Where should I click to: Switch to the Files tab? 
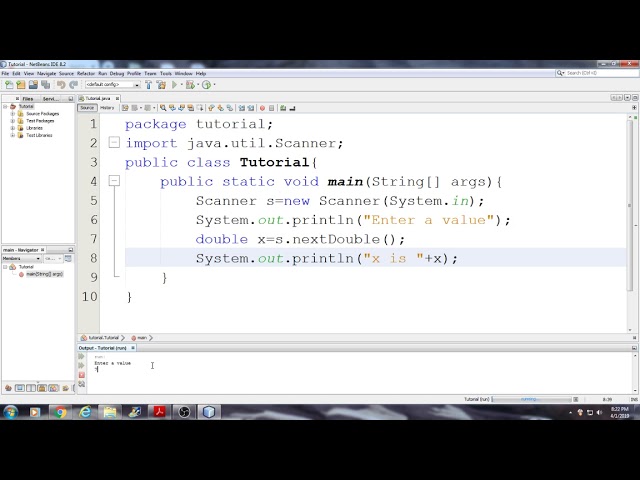pos(28,99)
